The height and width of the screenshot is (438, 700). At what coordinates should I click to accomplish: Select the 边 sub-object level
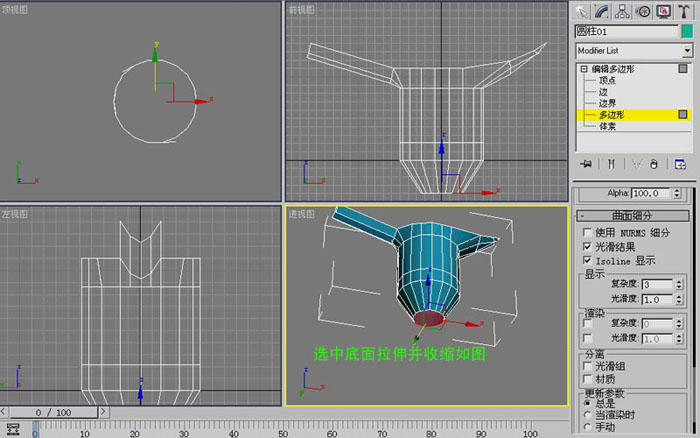tap(603, 92)
